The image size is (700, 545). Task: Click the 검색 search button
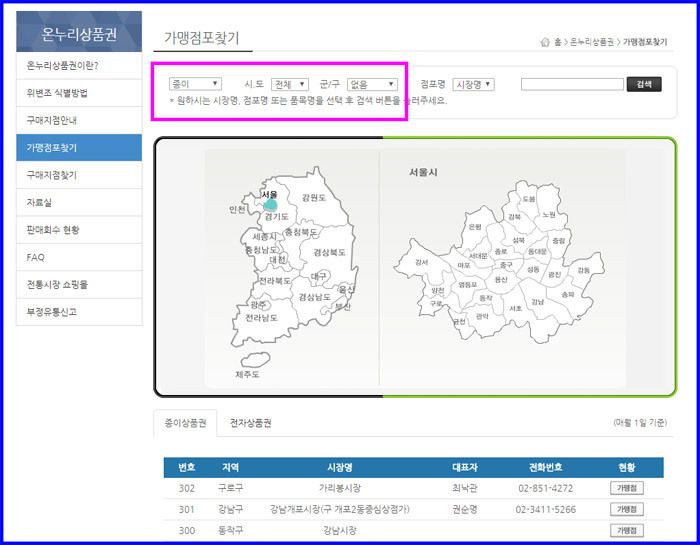[x=644, y=84]
